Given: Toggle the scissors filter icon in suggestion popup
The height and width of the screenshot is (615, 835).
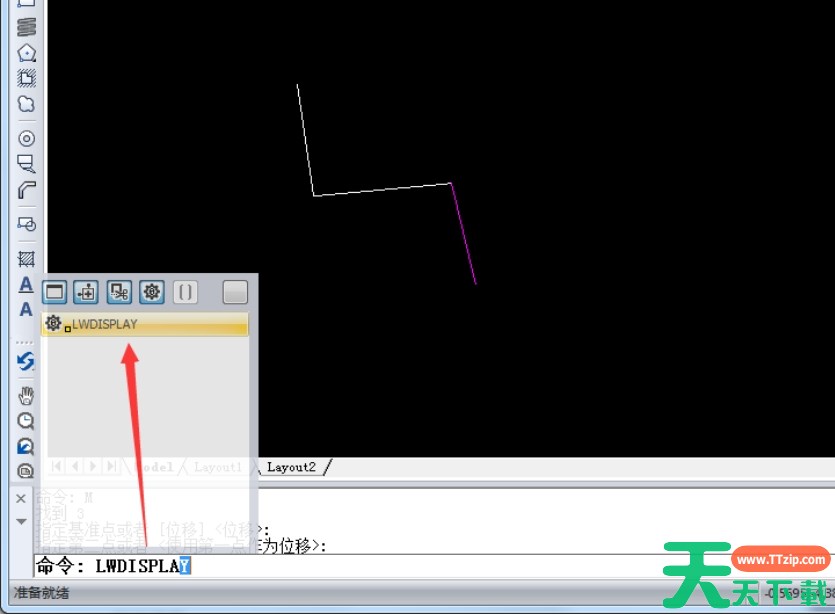Looking at the screenshot, I should (x=119, y=292).
